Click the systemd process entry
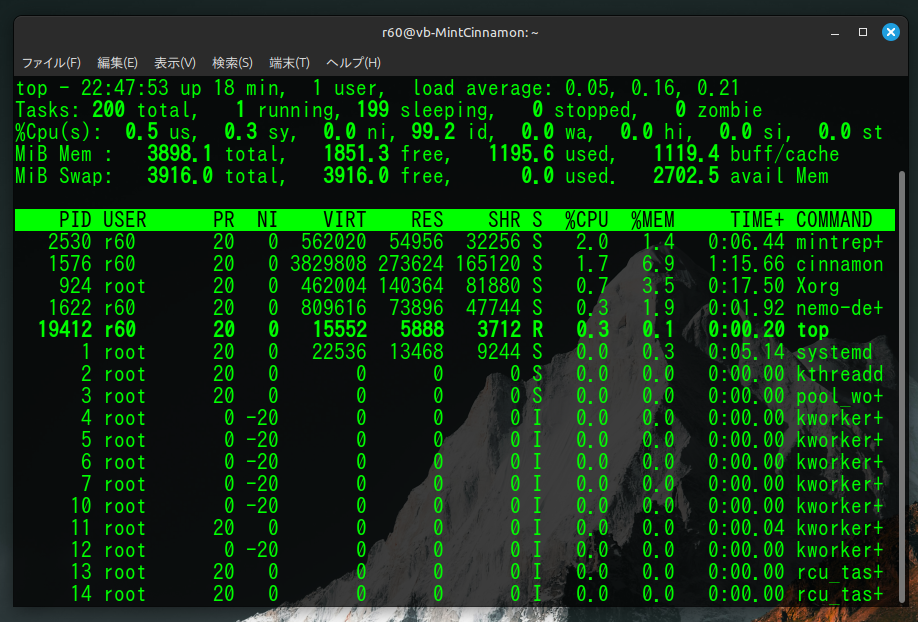Screen dimensions: 918x622 pos(834,352)
